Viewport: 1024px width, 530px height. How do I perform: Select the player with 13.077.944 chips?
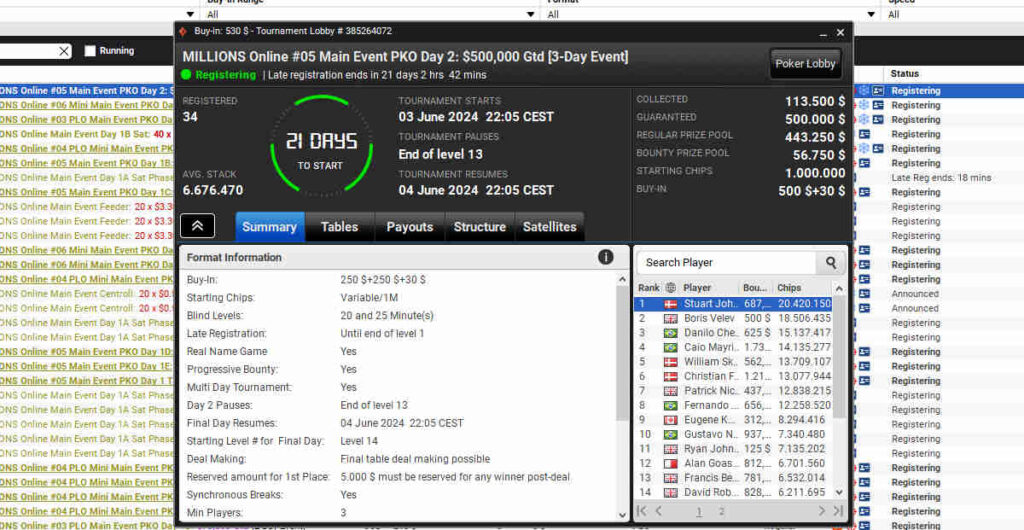tap(733, 376)
